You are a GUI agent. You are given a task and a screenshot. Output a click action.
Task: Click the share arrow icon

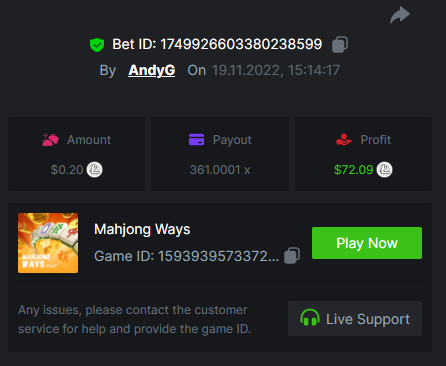[400, 15]
